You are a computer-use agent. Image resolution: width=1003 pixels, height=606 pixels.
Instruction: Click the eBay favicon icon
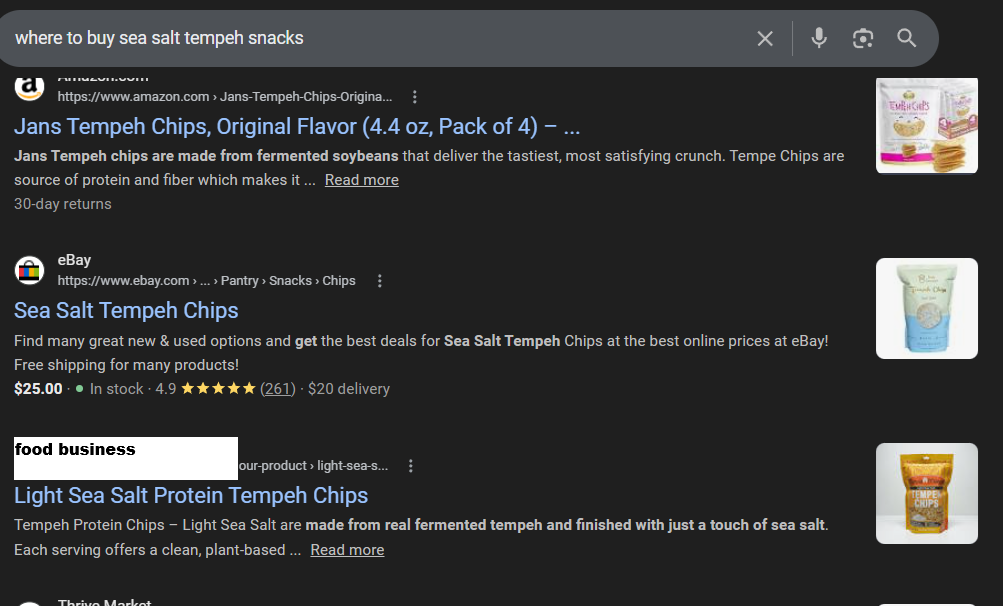coord(30,270)
